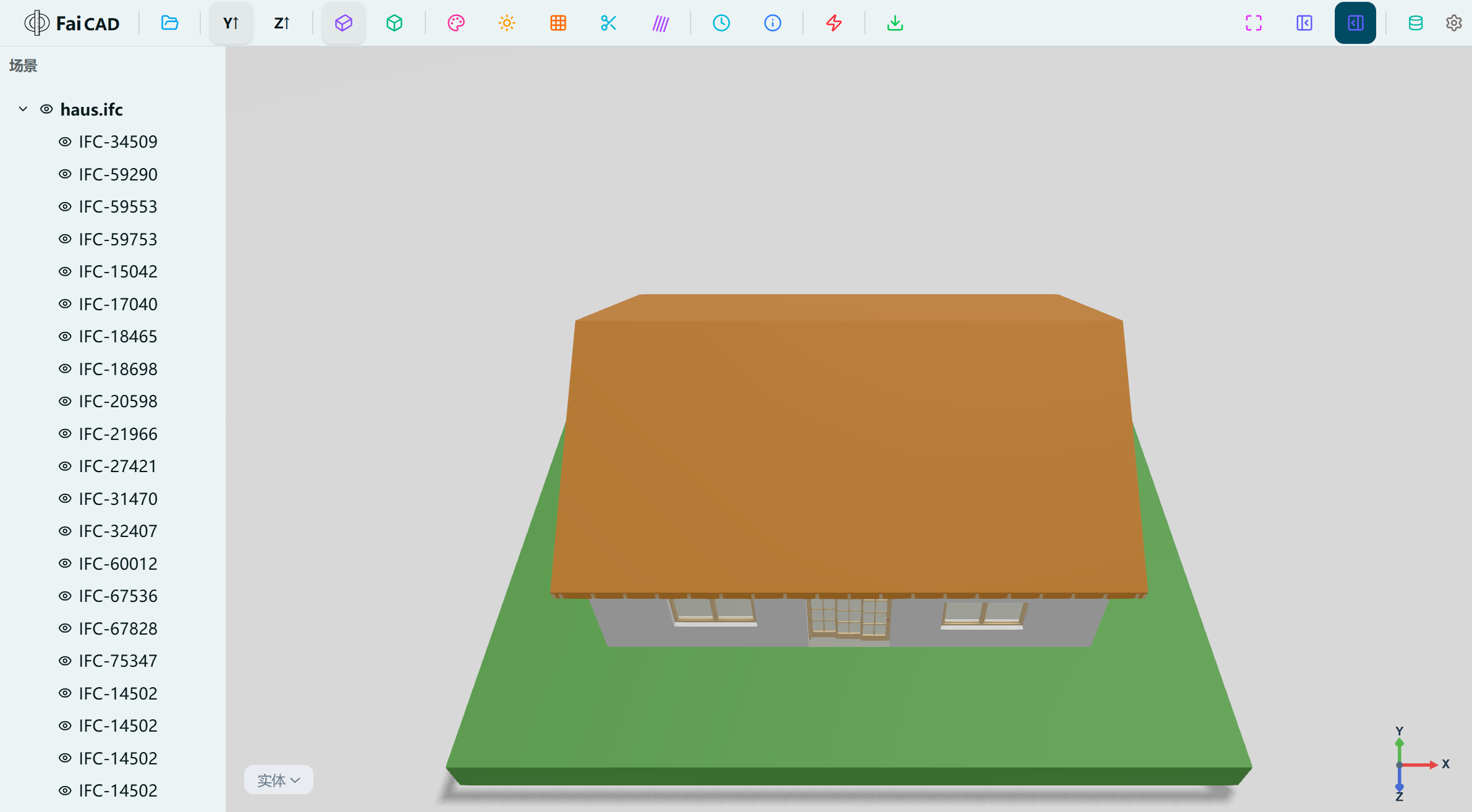1472x812 pixels.
Task: Open file with the folder icon
Action: 169,23
